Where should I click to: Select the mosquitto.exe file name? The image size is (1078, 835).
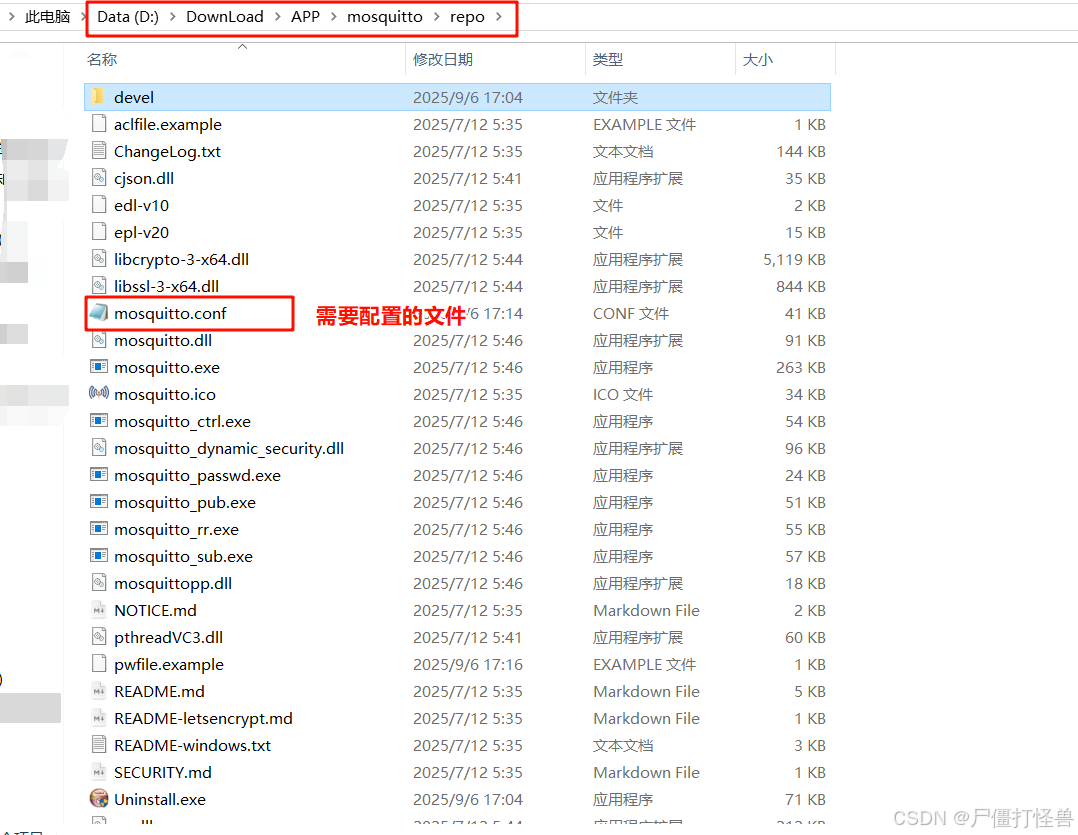coord(167,368)
